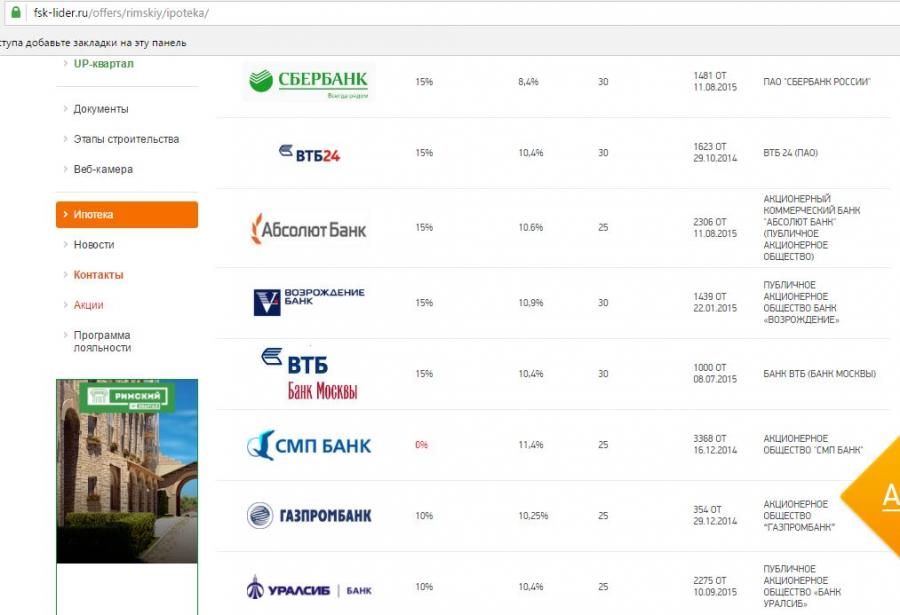
Task: Select the Абсолют Банк logo
Action: point(309,228)
